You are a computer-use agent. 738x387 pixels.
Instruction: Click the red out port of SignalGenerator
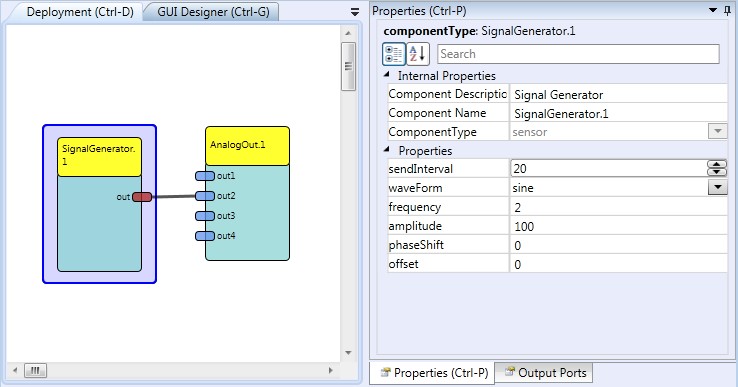point(142,197)
